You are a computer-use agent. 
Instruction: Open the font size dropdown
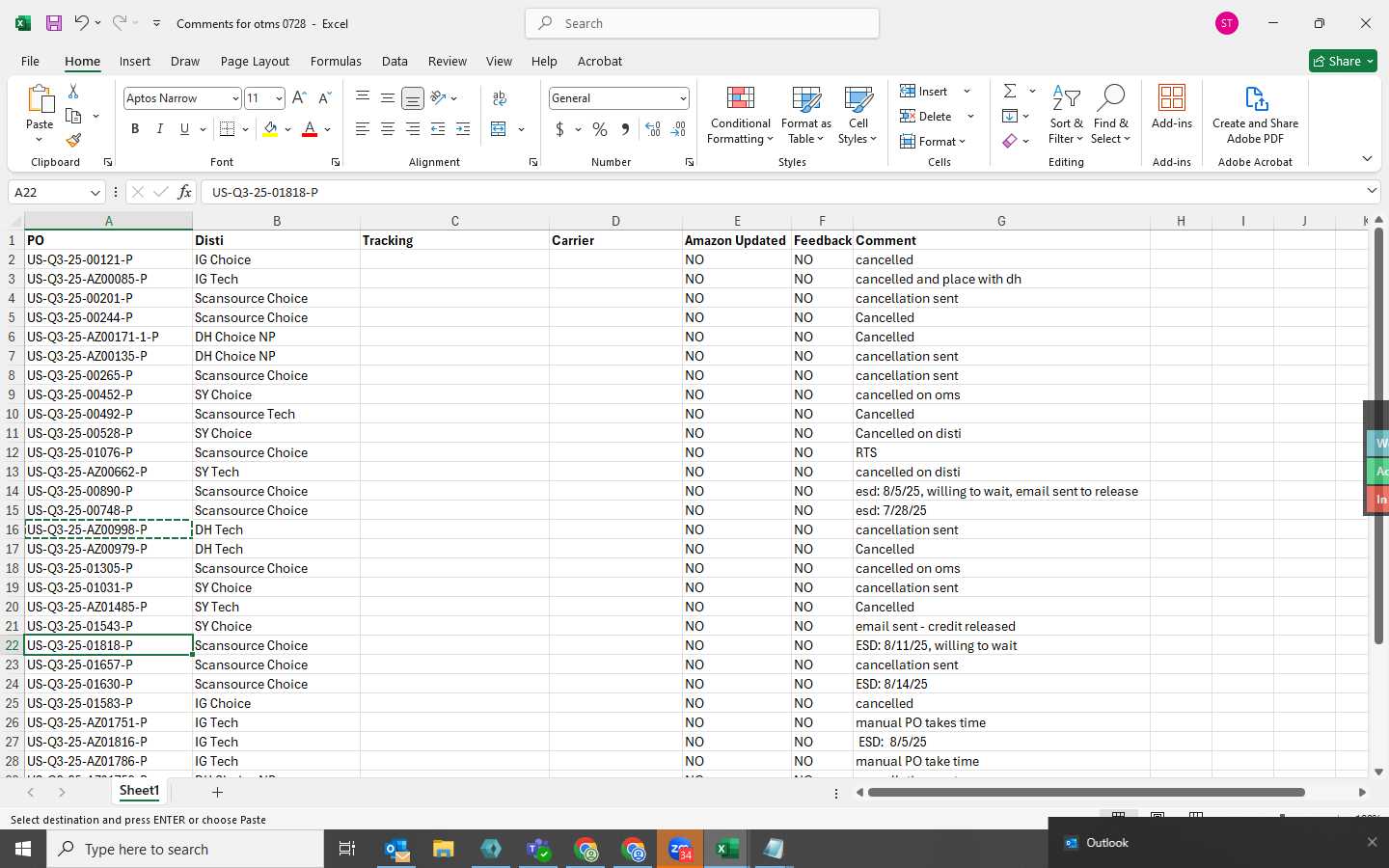coord(279,98)
